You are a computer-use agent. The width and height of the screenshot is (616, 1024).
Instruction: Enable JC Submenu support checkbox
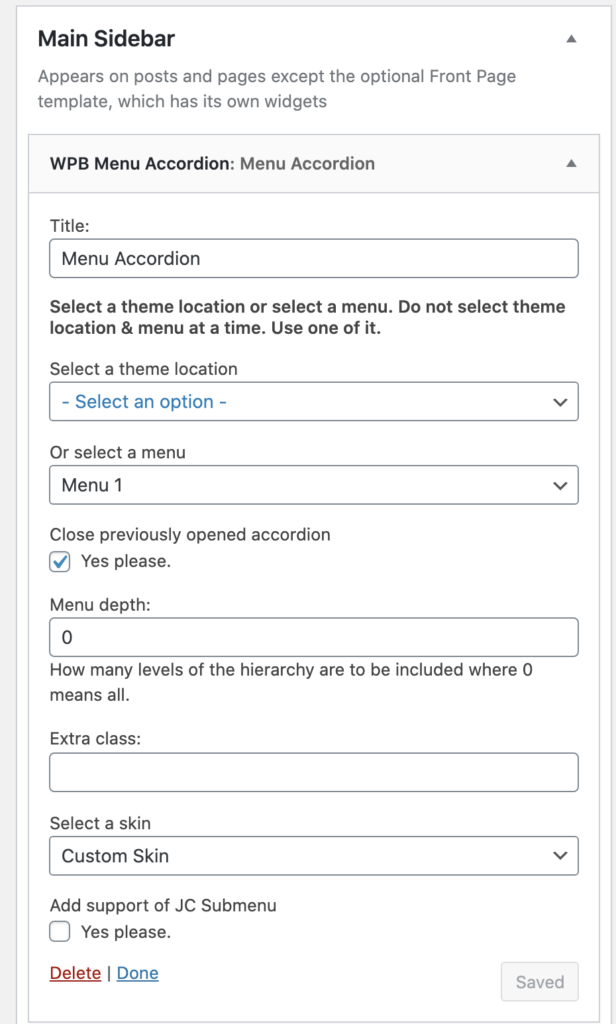coord(60,932)
